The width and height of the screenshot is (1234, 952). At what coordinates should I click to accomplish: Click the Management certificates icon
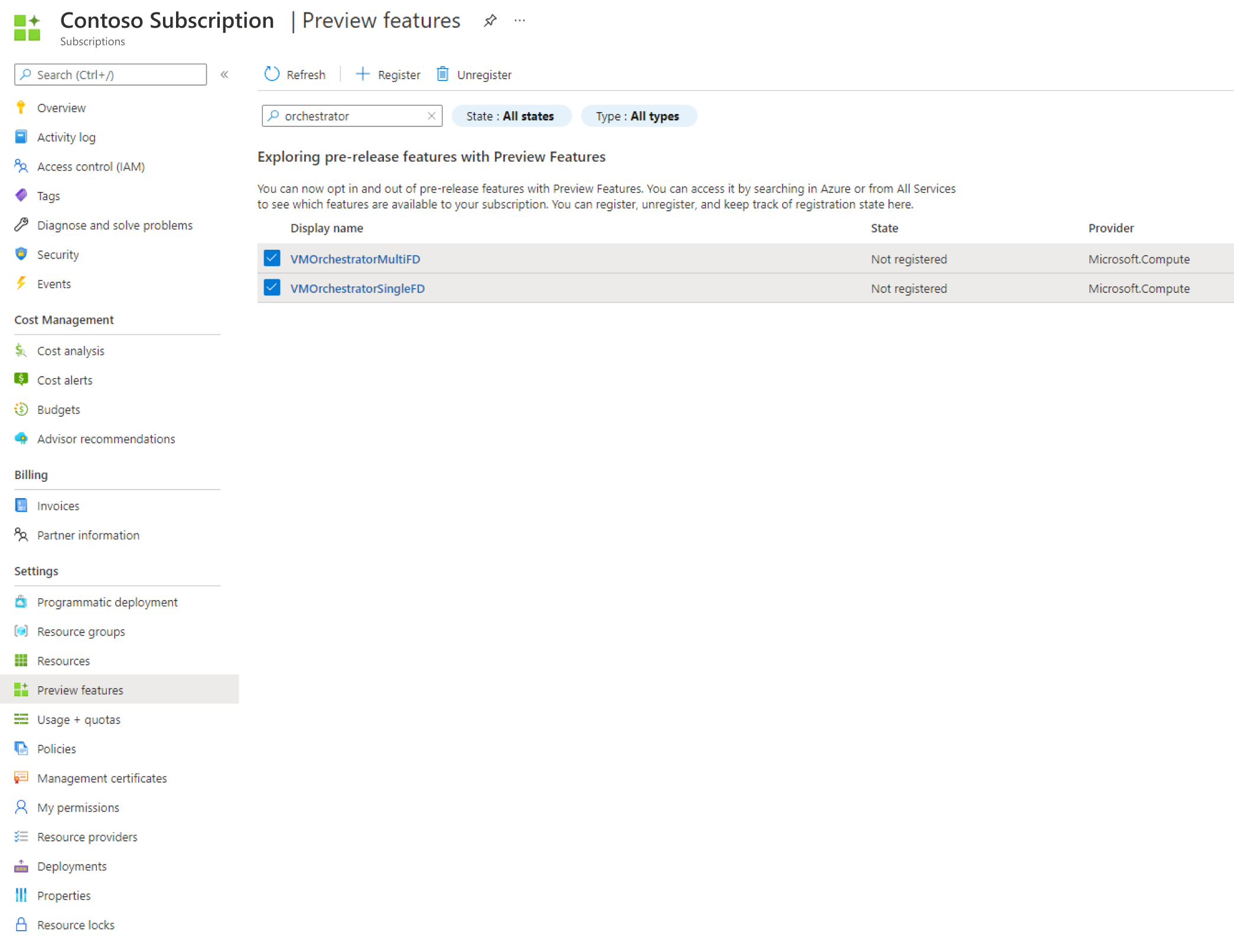pyautogui.click(x=21, y=778)
